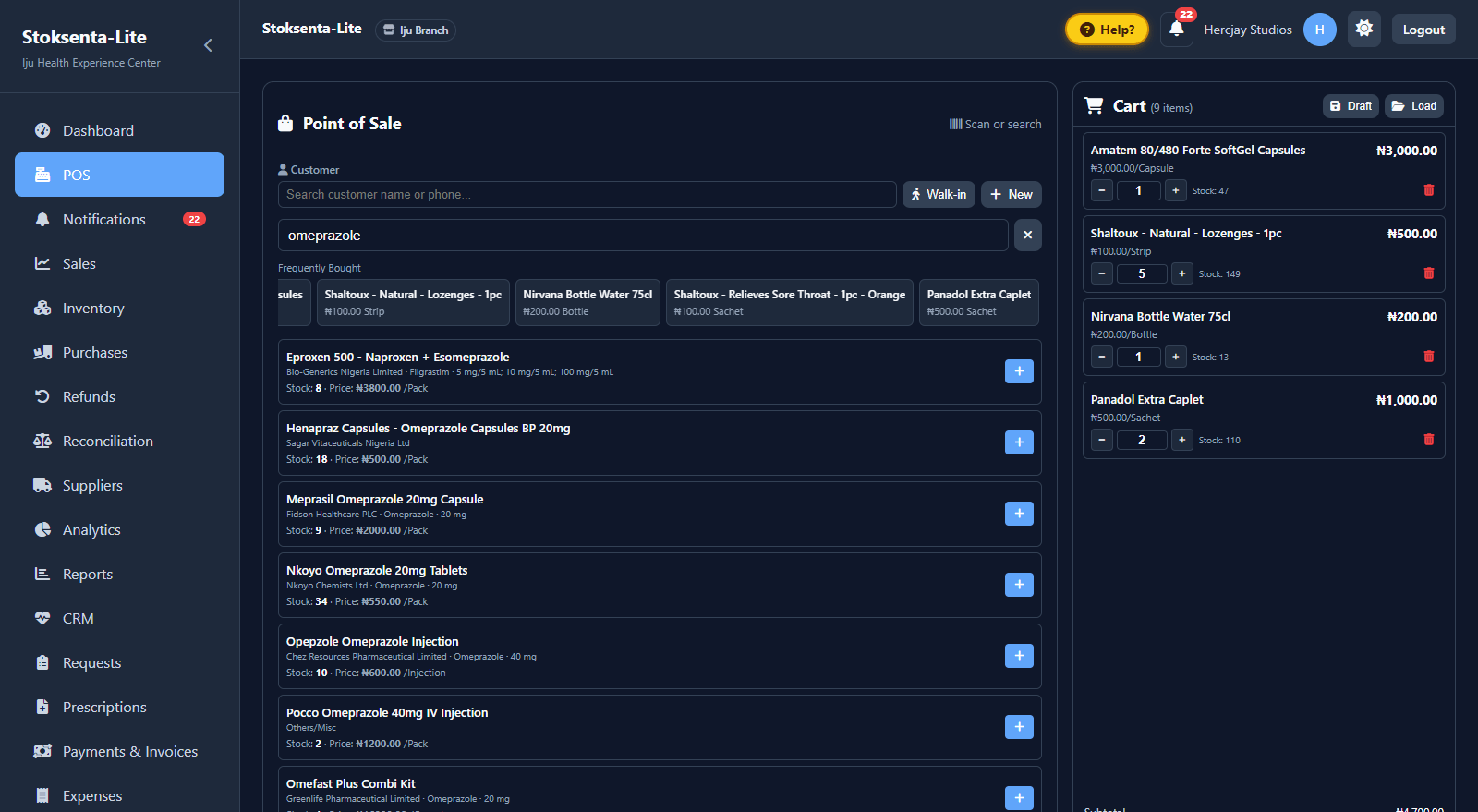
Task: Pick Panadol Extra Caplet frequent chip
Action: [x=979, y=303]
